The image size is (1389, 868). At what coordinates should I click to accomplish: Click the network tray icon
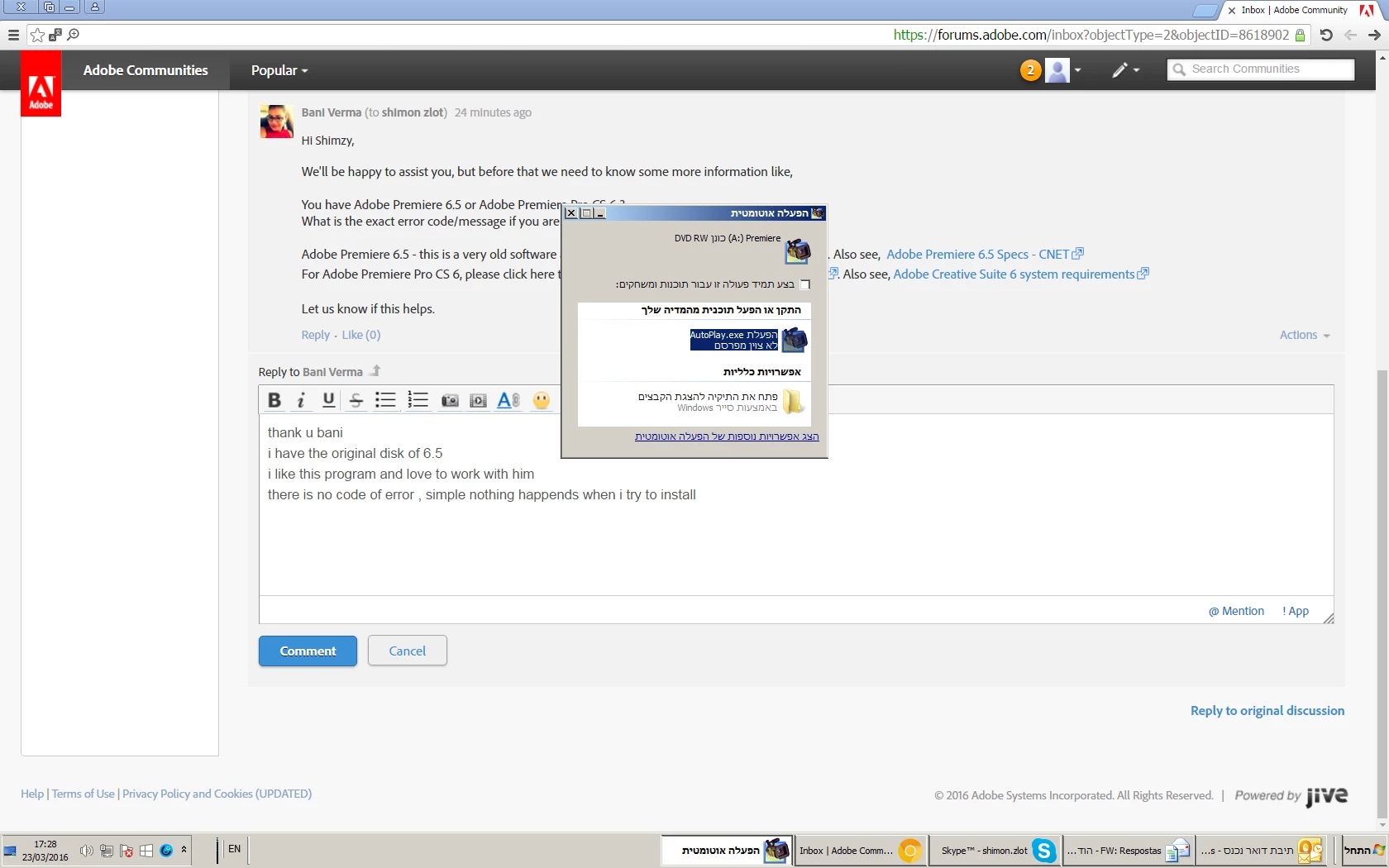[107, 851]
